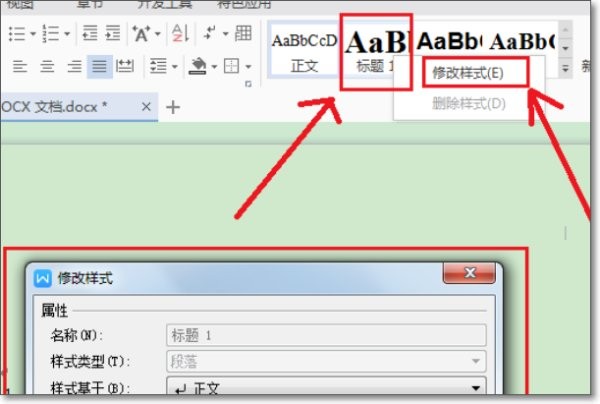Apply the 正文 style from gallery

coord(302,50)
